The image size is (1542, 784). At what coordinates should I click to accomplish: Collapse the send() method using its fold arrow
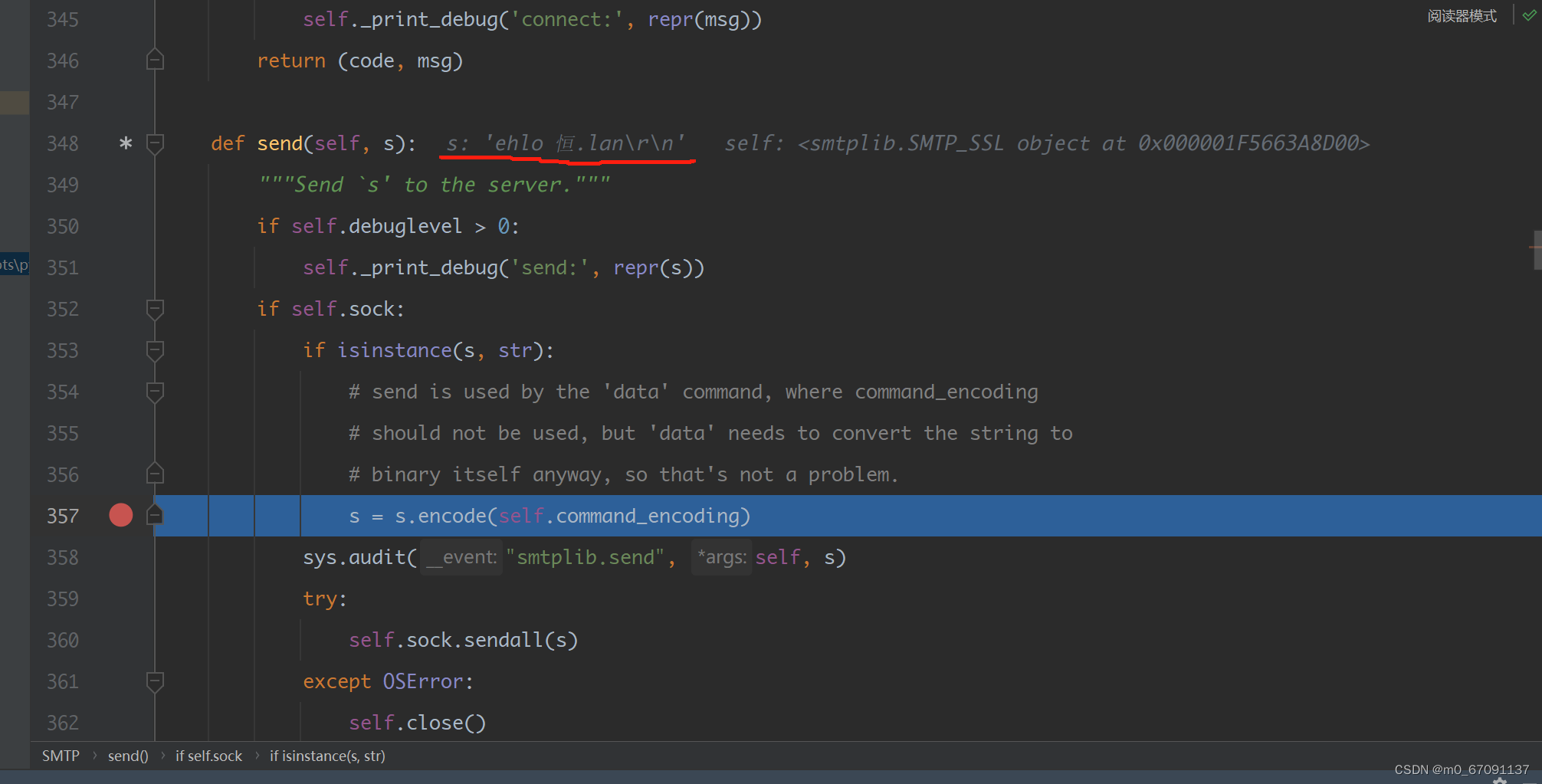[x=155, y=143]
